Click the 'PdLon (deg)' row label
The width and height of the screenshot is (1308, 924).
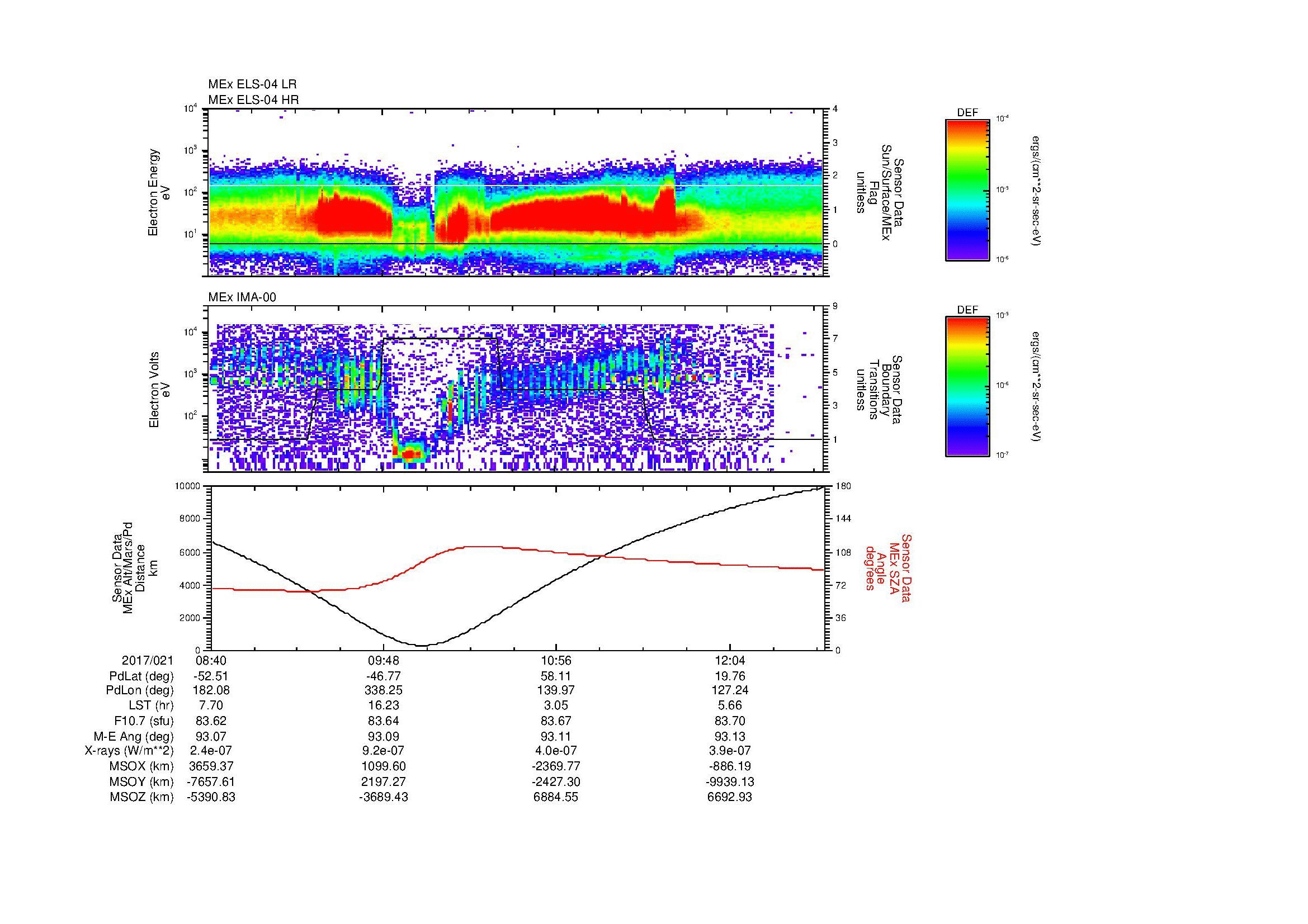[x=141, y=690]
